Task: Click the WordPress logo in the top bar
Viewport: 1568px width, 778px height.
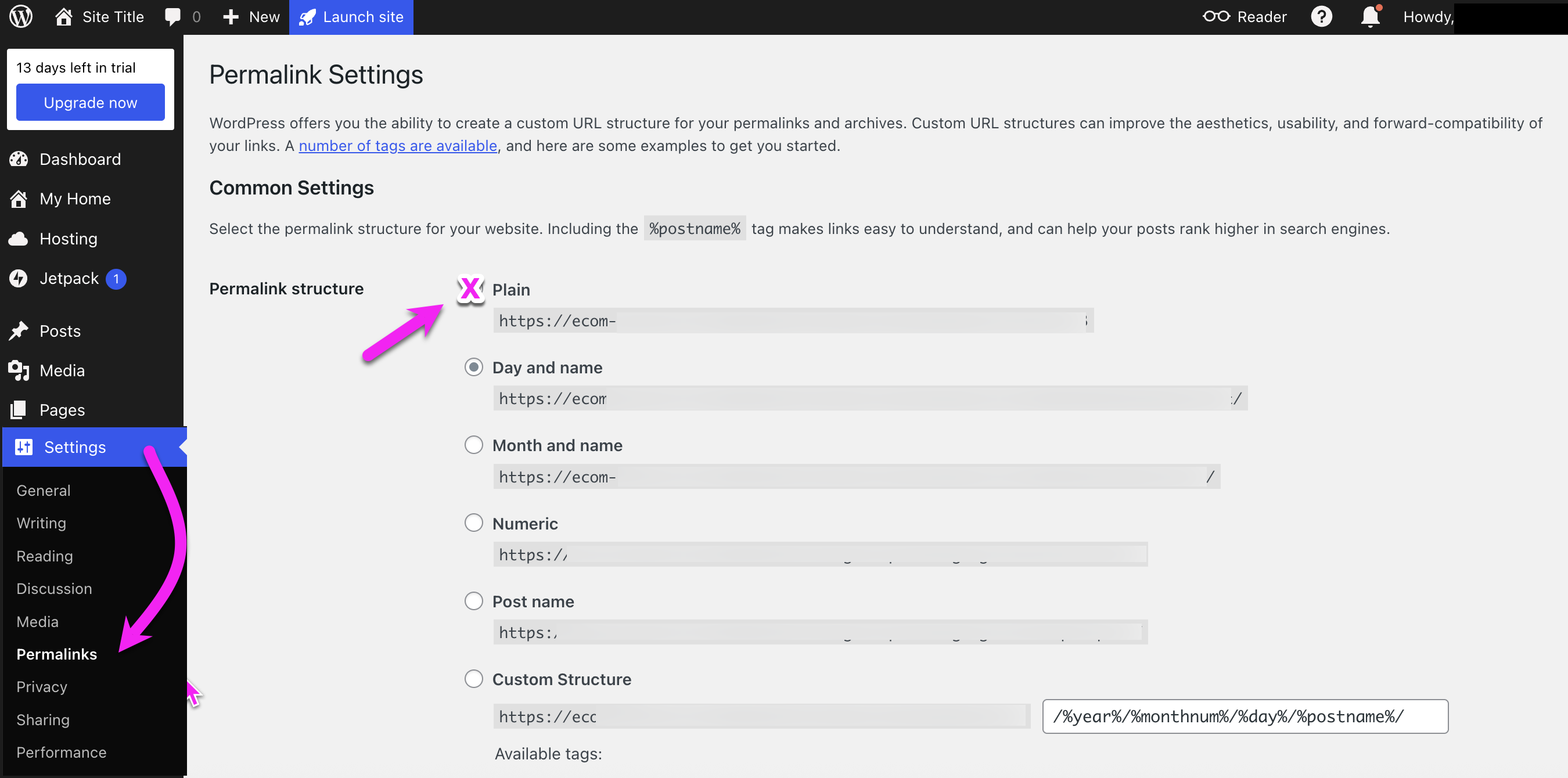Action: click(20, 16)
